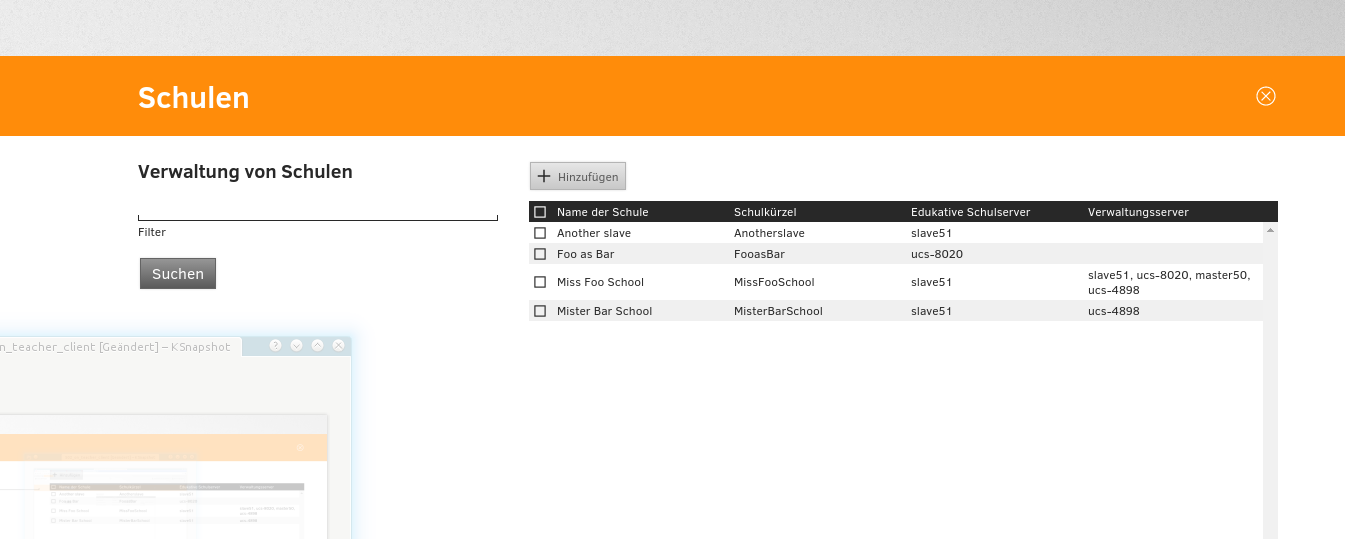Open the Mister Bar School entry
This screenshot has width=1345, height=539.
tap(604, 311)
